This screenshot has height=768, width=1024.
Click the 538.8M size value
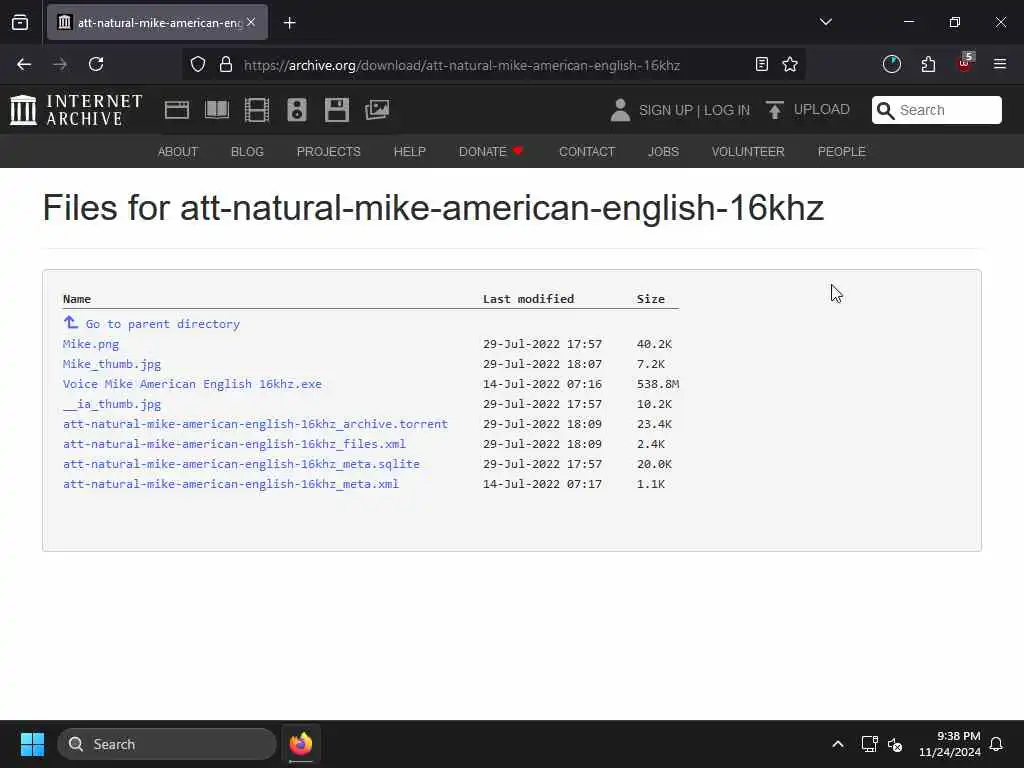point(658,384)
